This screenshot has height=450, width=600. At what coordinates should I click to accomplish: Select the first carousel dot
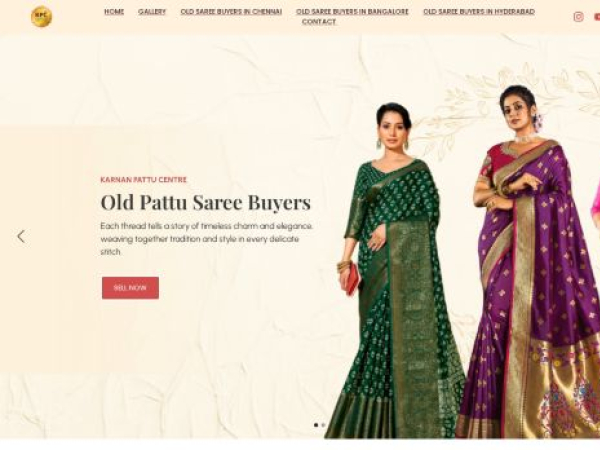316,425
